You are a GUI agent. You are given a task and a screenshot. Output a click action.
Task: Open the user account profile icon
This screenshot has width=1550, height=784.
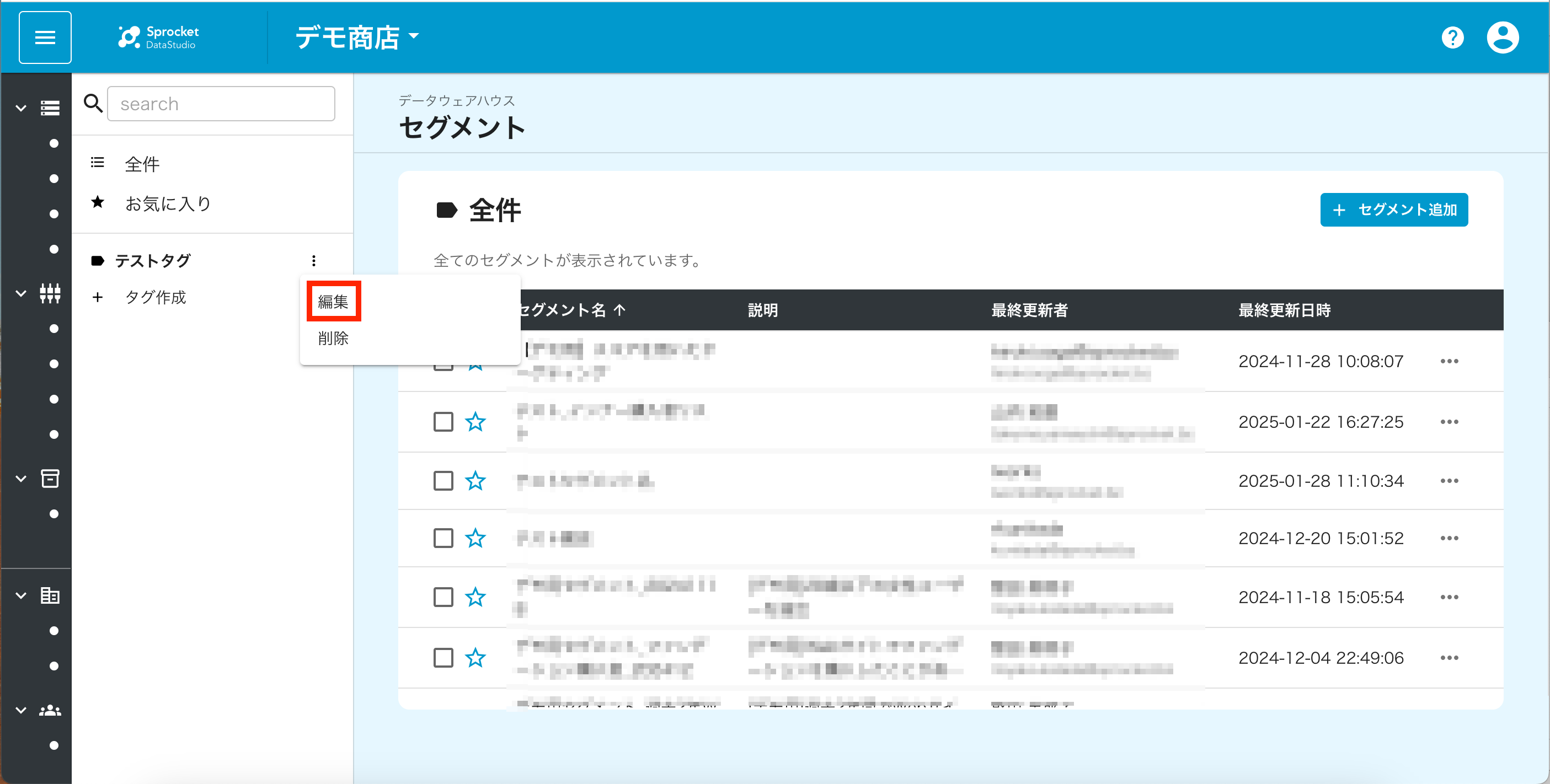click(1503, 37)
